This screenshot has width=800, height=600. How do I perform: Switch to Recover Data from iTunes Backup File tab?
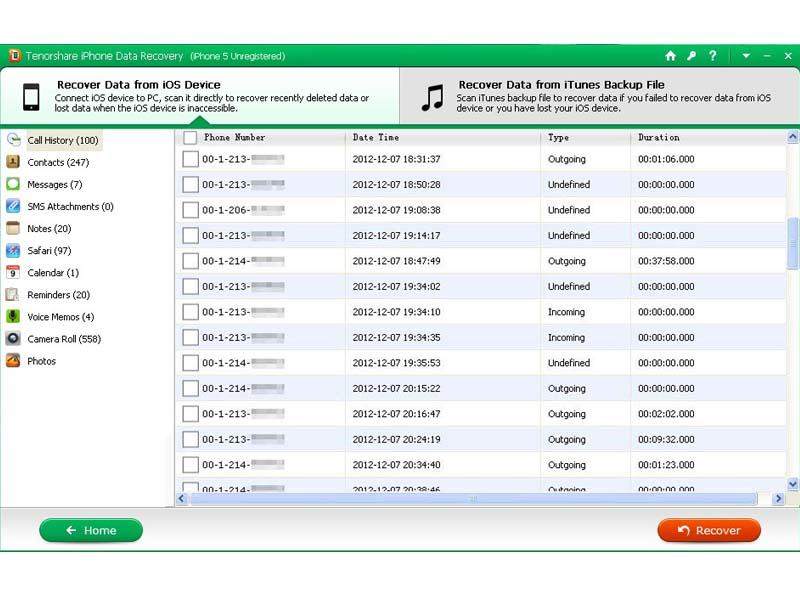tap(599, 95)
